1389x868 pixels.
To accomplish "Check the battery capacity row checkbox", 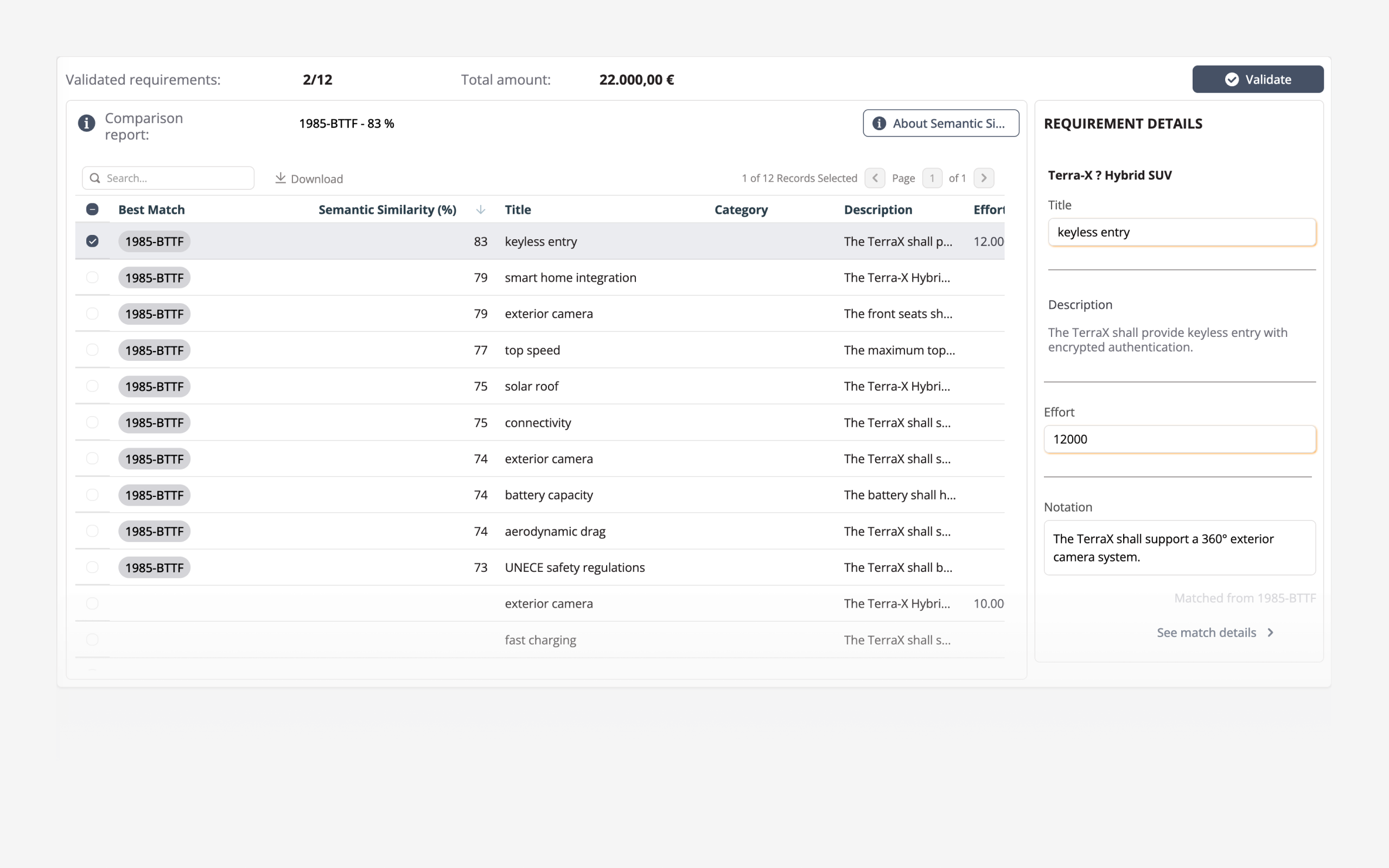I will click(x=92, y=494).
